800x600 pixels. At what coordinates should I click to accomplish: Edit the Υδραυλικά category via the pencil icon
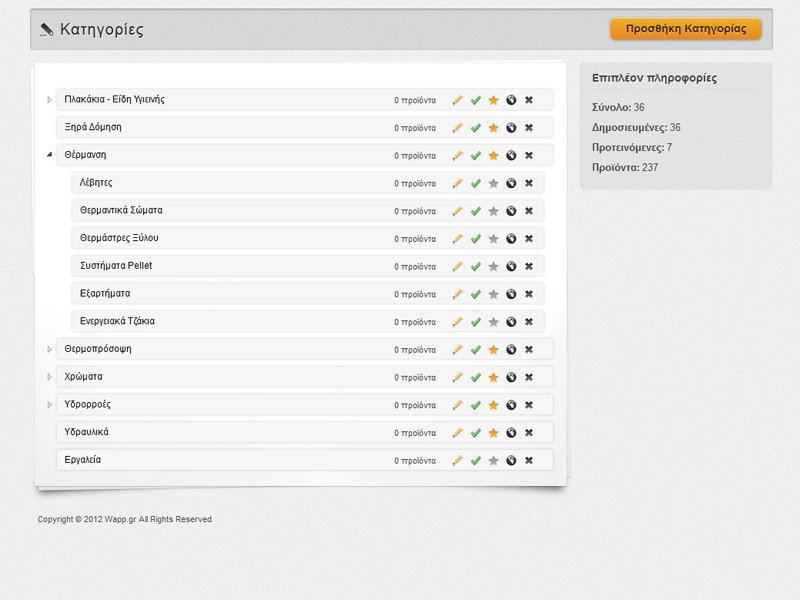coord(458,433)
